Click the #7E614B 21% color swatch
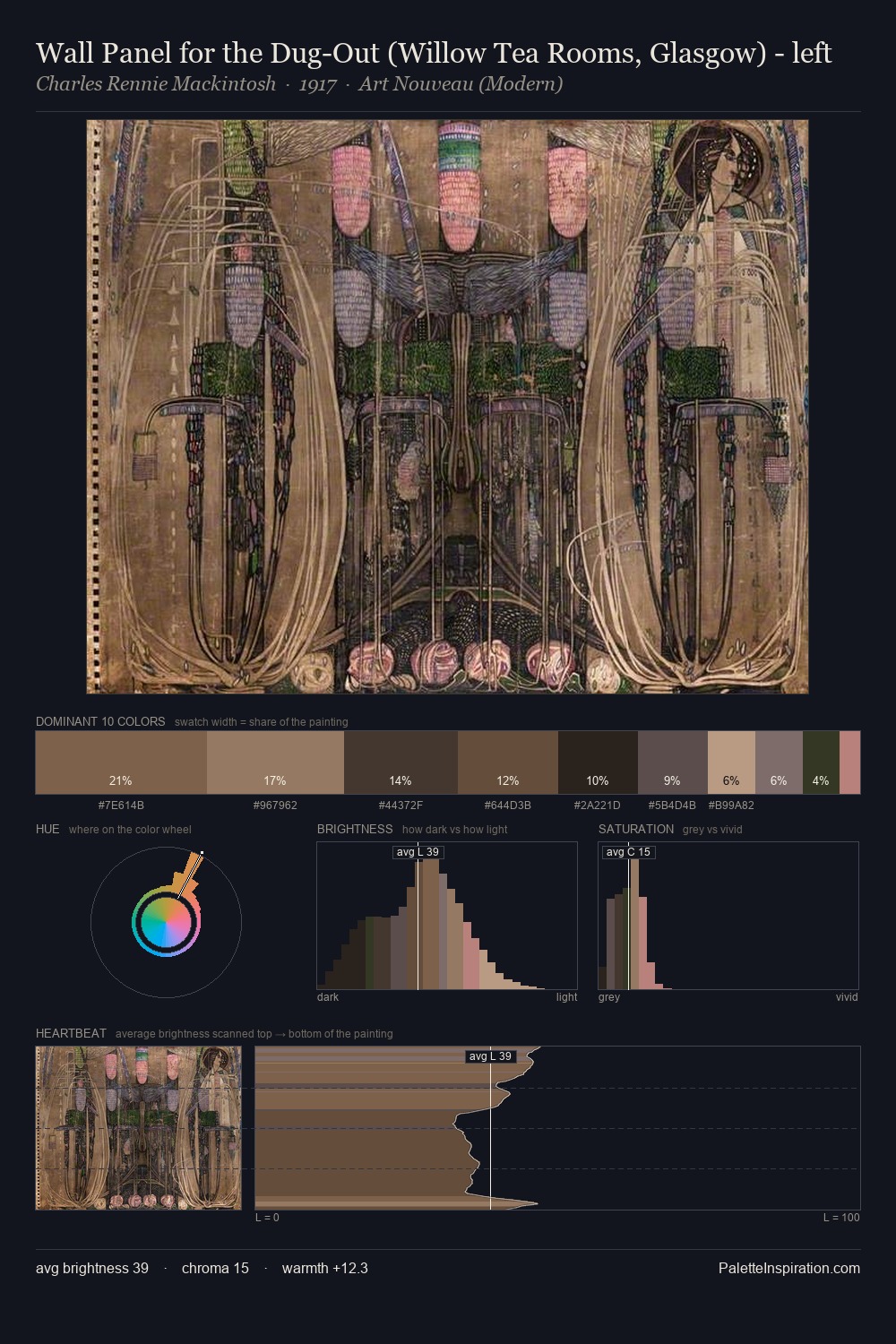The height and width of the screenshot is (1344, 896). [121, 762]
